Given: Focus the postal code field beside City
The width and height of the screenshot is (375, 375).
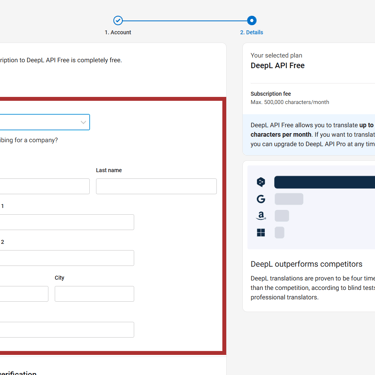Looking at the screenshot, I should click(24, 294).
